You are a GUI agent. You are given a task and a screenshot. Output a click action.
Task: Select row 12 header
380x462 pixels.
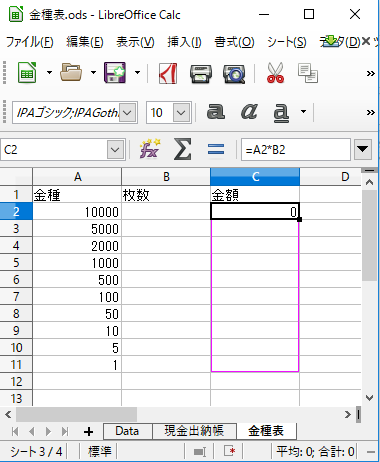[16, 382]
